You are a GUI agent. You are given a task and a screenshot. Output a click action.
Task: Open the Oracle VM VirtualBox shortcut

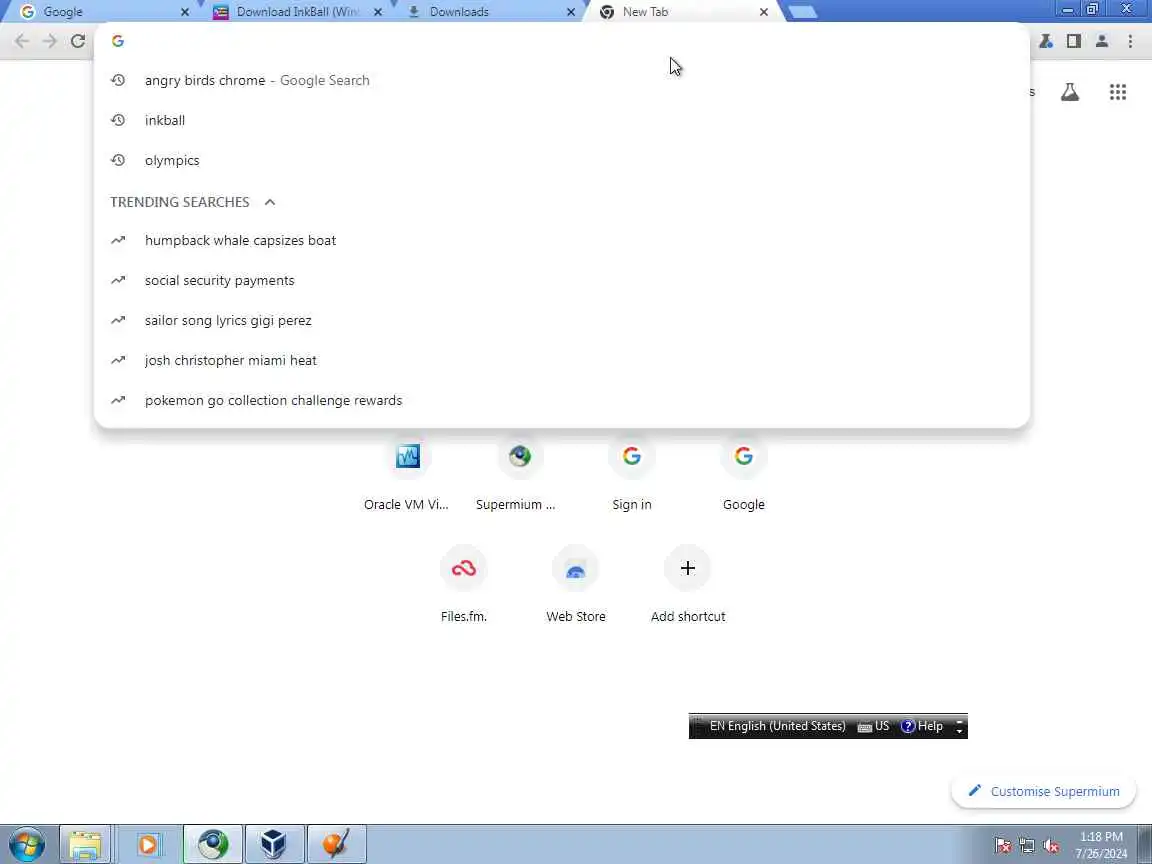tap(407, 474)
